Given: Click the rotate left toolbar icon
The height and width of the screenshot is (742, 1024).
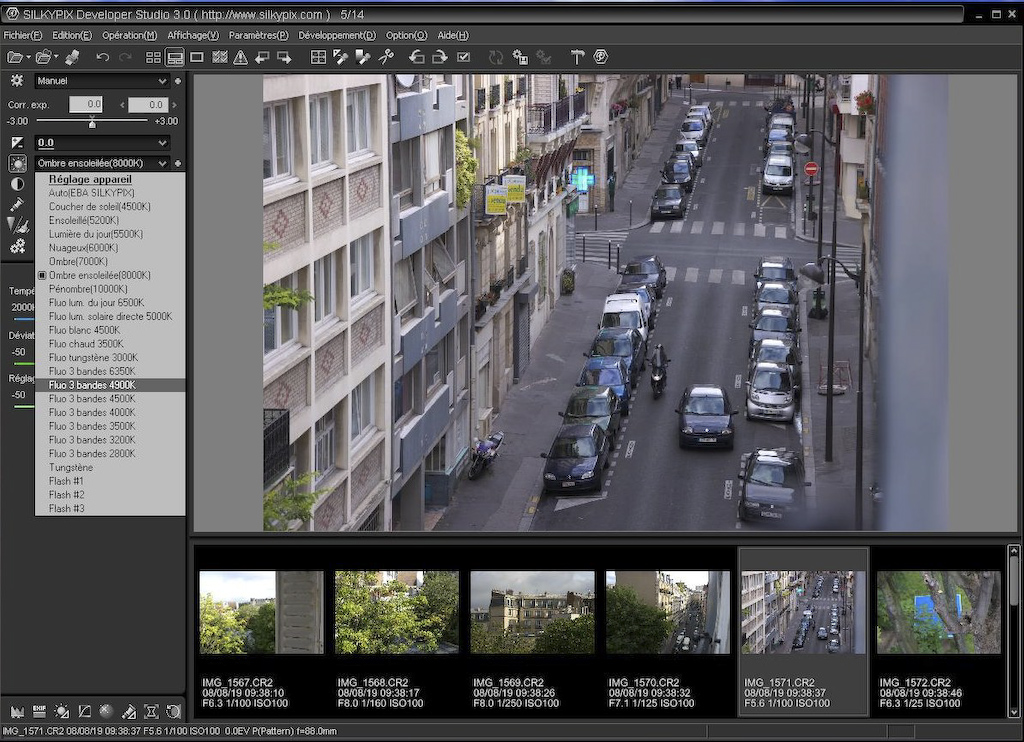Looking at the screenshot, I should (417, 57).
